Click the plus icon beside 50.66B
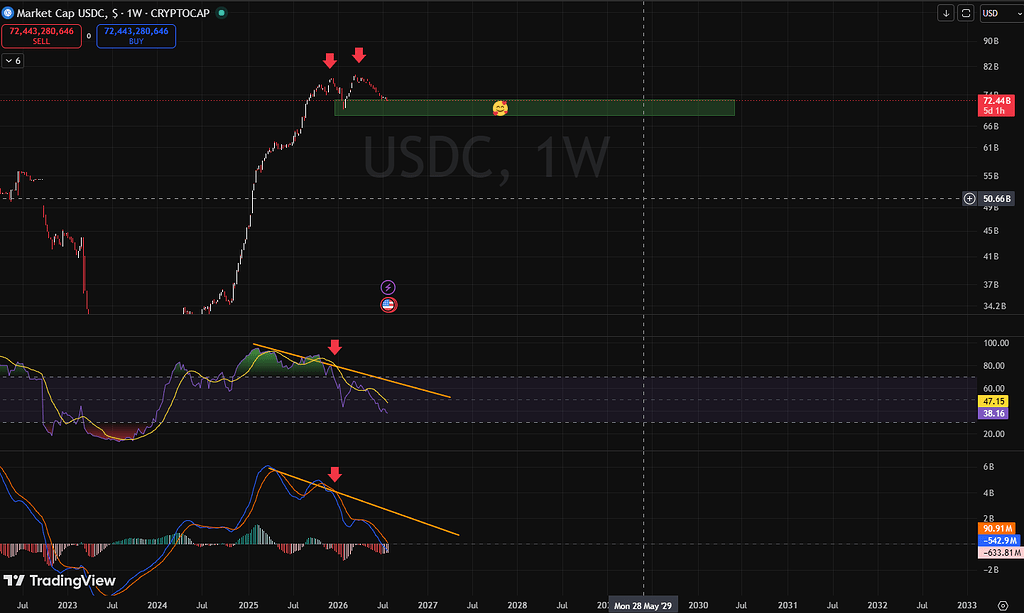The image size is (1024, 613). tap(970, 198)
